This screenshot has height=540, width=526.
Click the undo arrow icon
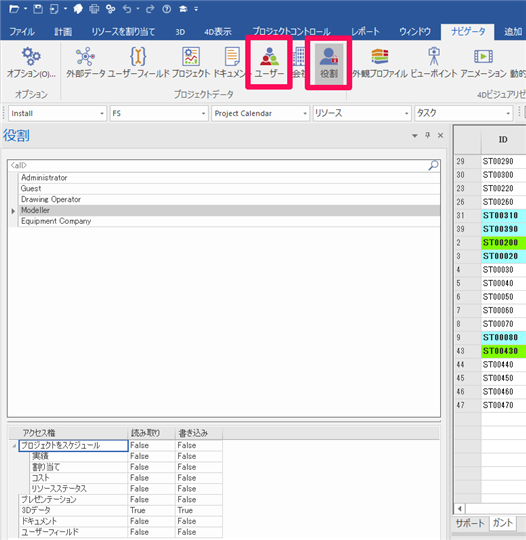pyautogui.click(x=127, y=9)
